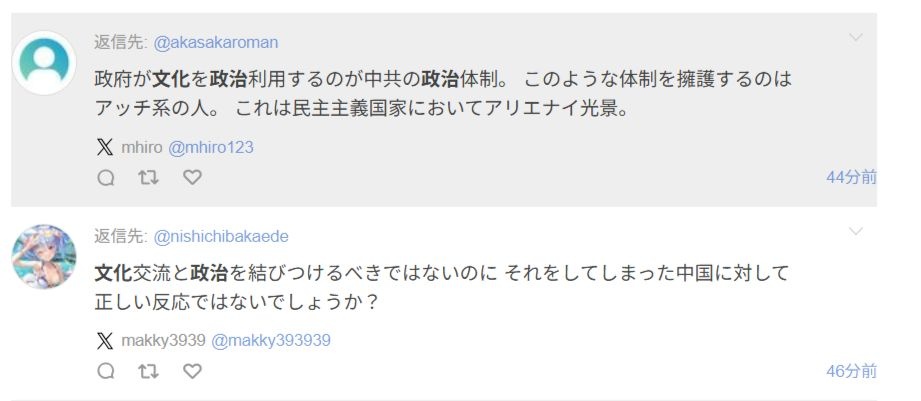Open the 44分前 timestamp link

pos(851,177)
